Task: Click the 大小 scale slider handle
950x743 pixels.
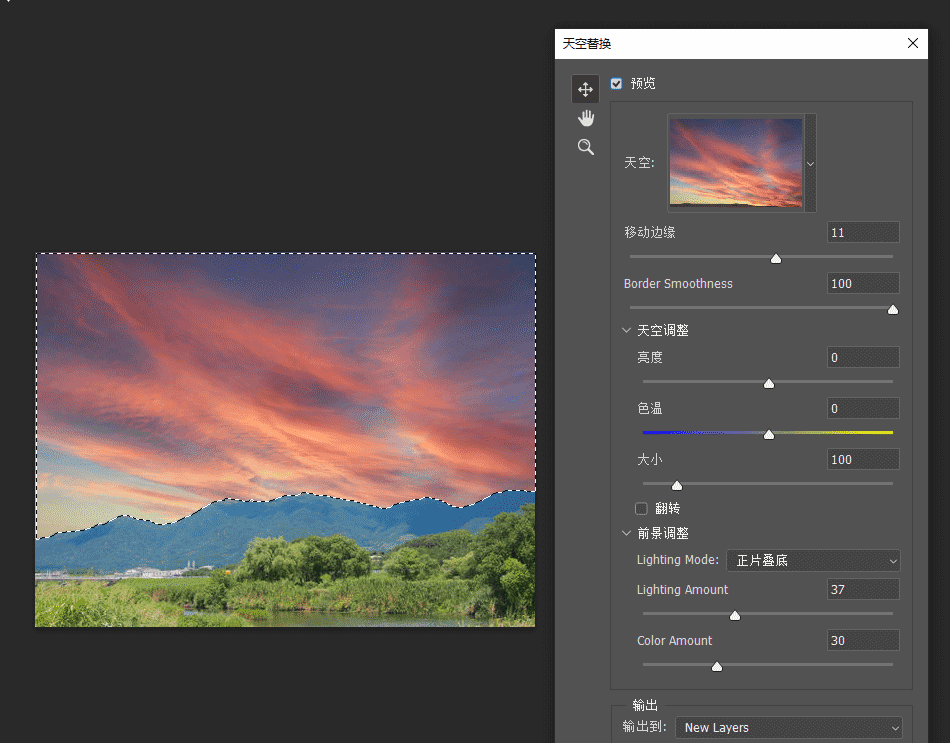Action: 677,485
